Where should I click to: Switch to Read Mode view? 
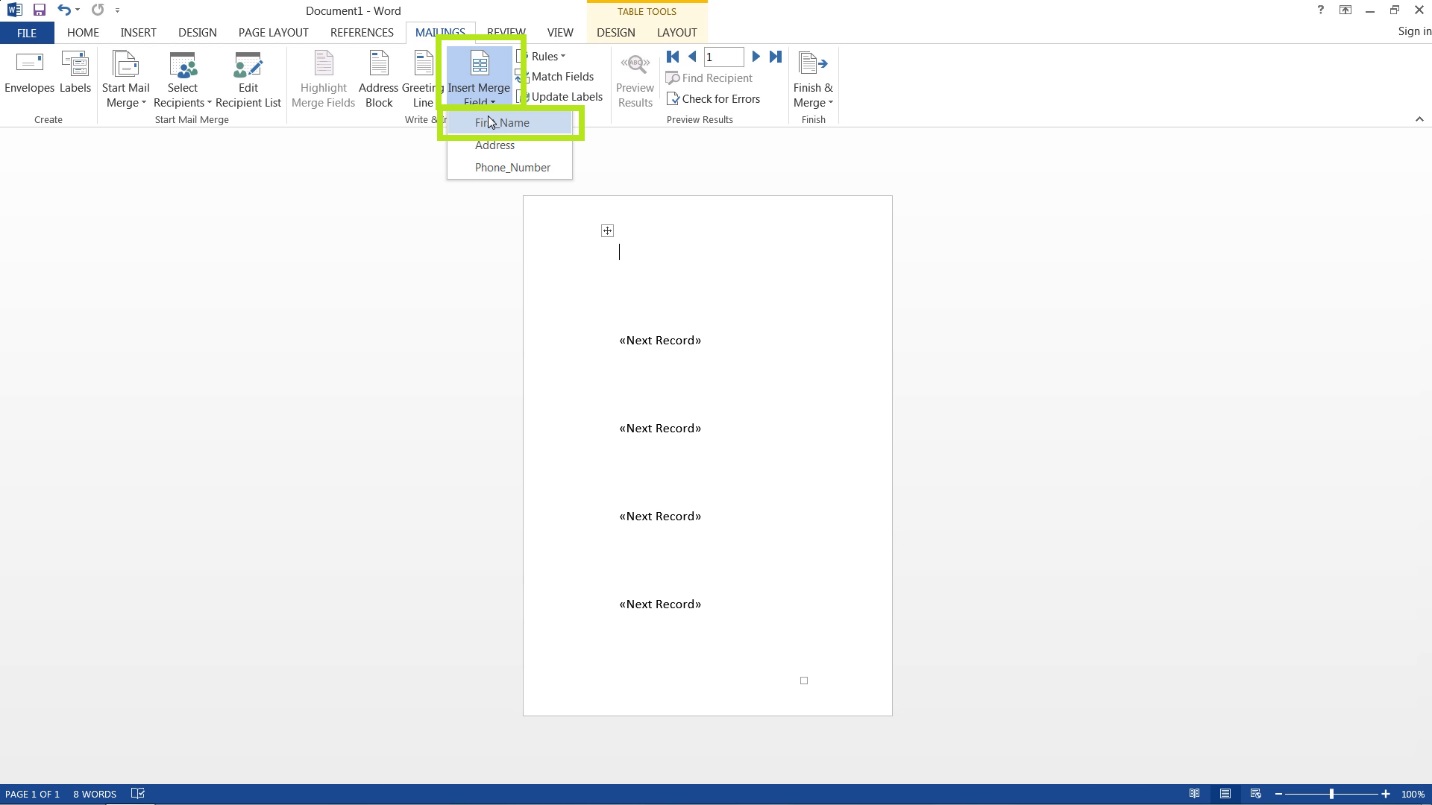tap(1194, 794)
